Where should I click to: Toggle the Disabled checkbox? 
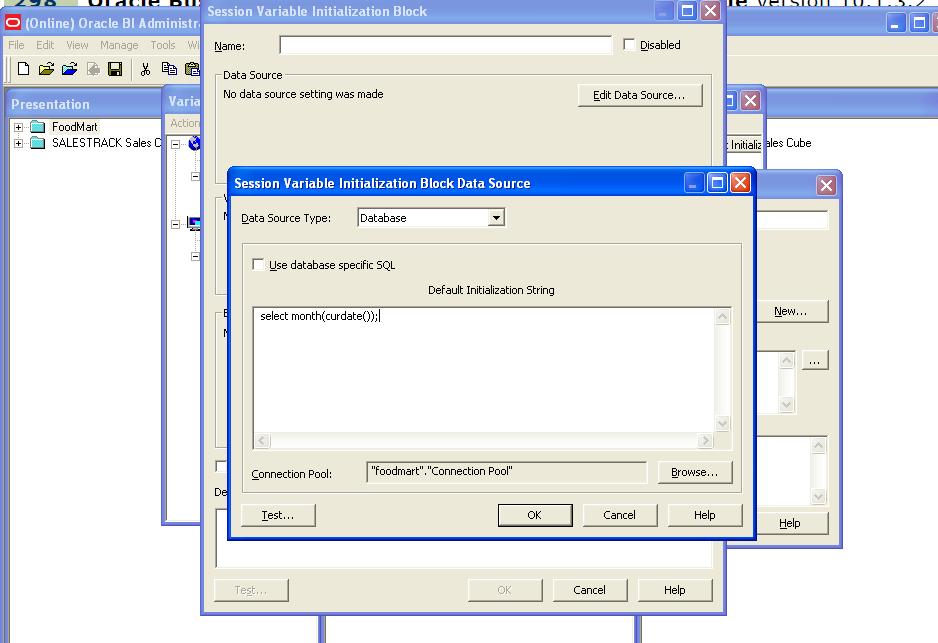(x=629, y=44)
